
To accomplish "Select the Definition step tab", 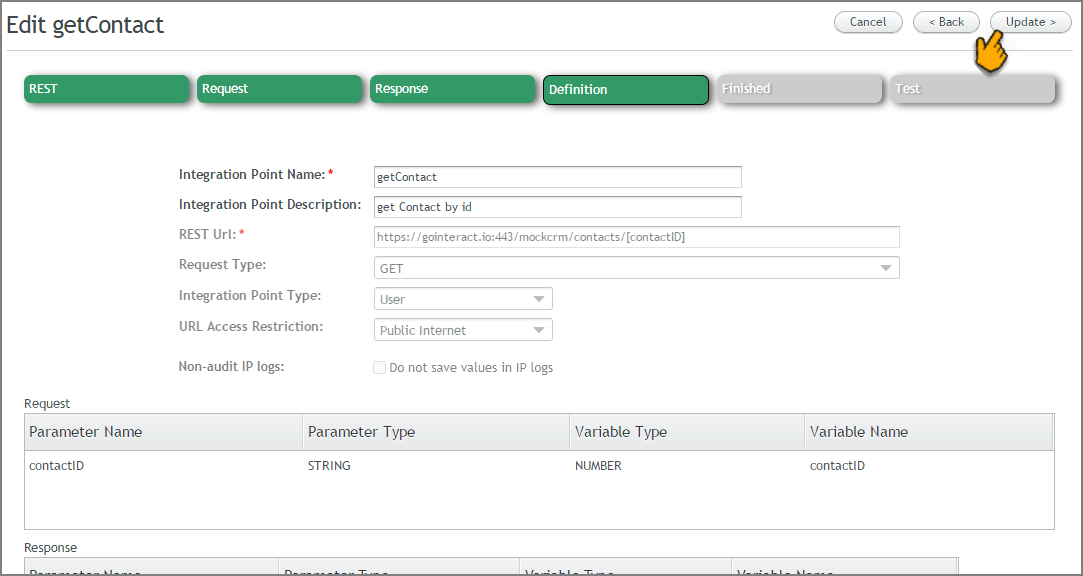I will [626, 90].
